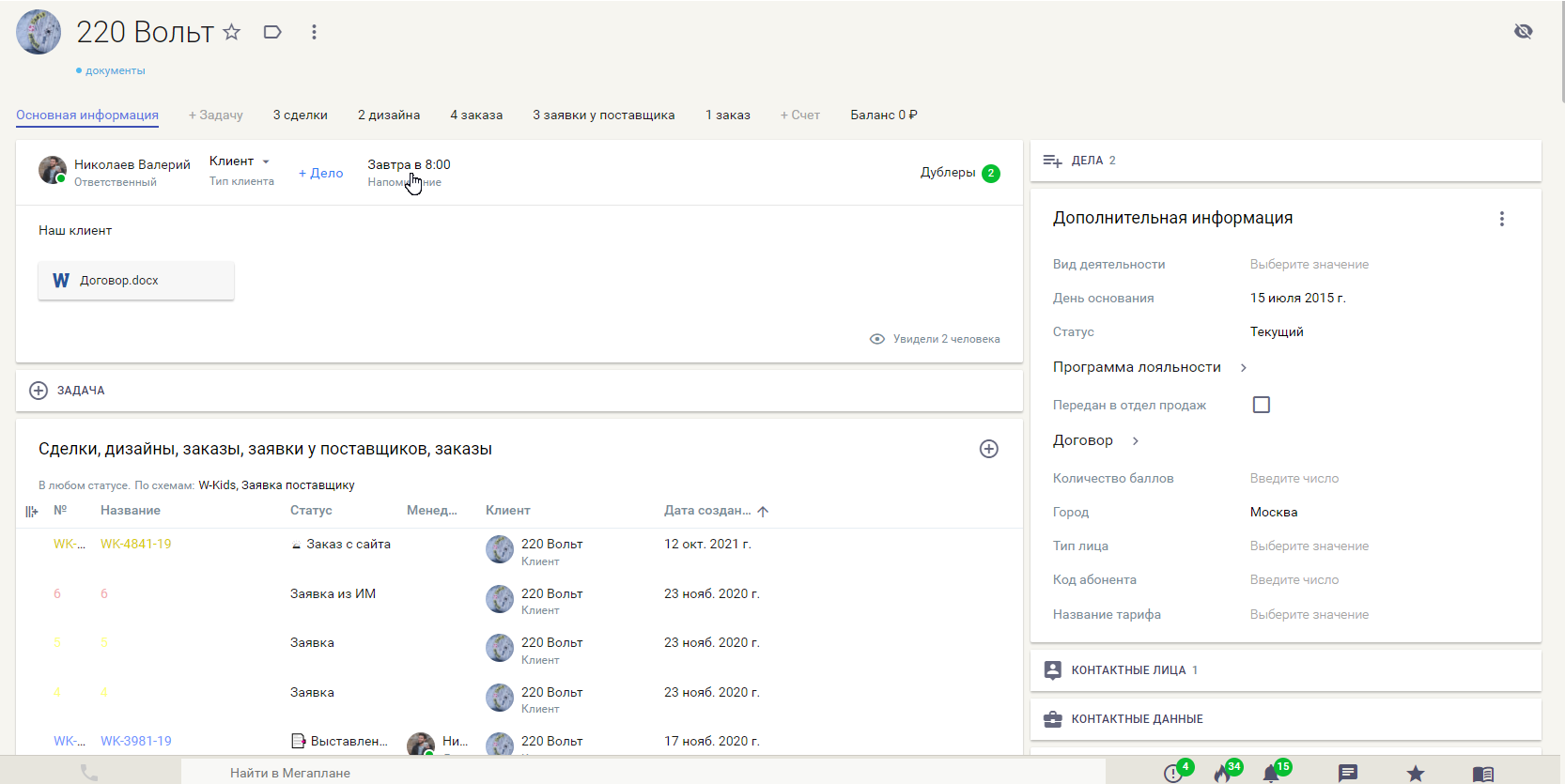The height and width of the screenshot is (784, 1565).
Task: Click the invoice icon next to Выставлен status
Action: coord(299,742)
